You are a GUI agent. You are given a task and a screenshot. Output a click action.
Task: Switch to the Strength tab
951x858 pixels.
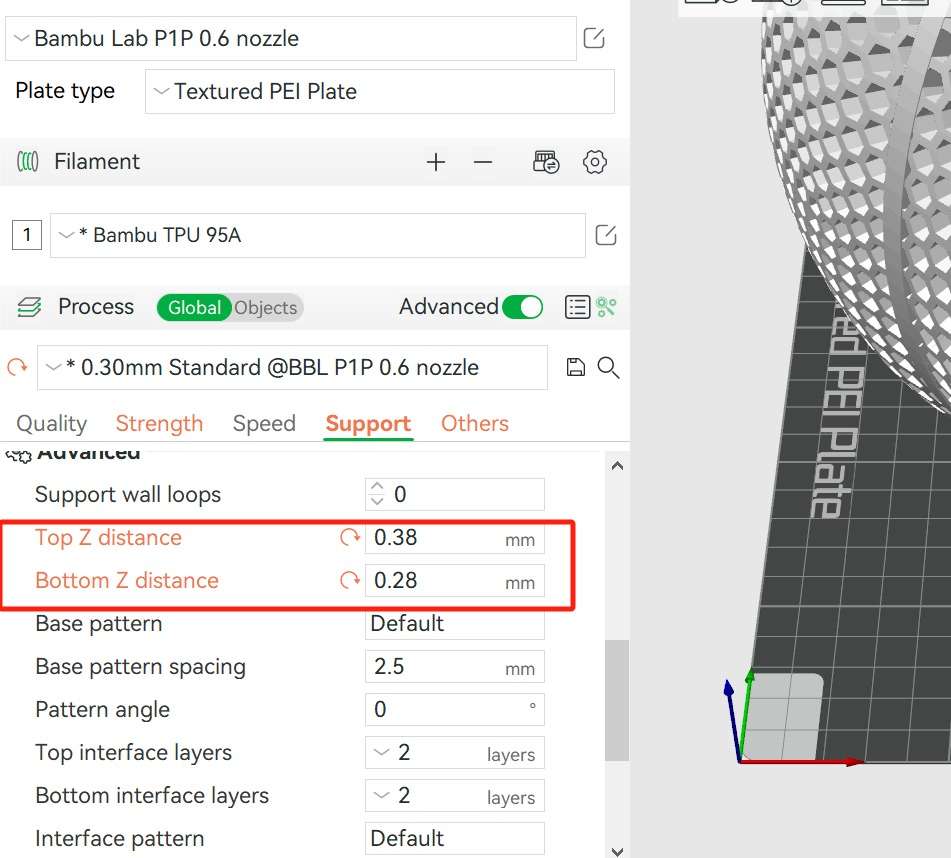(159, 424)
